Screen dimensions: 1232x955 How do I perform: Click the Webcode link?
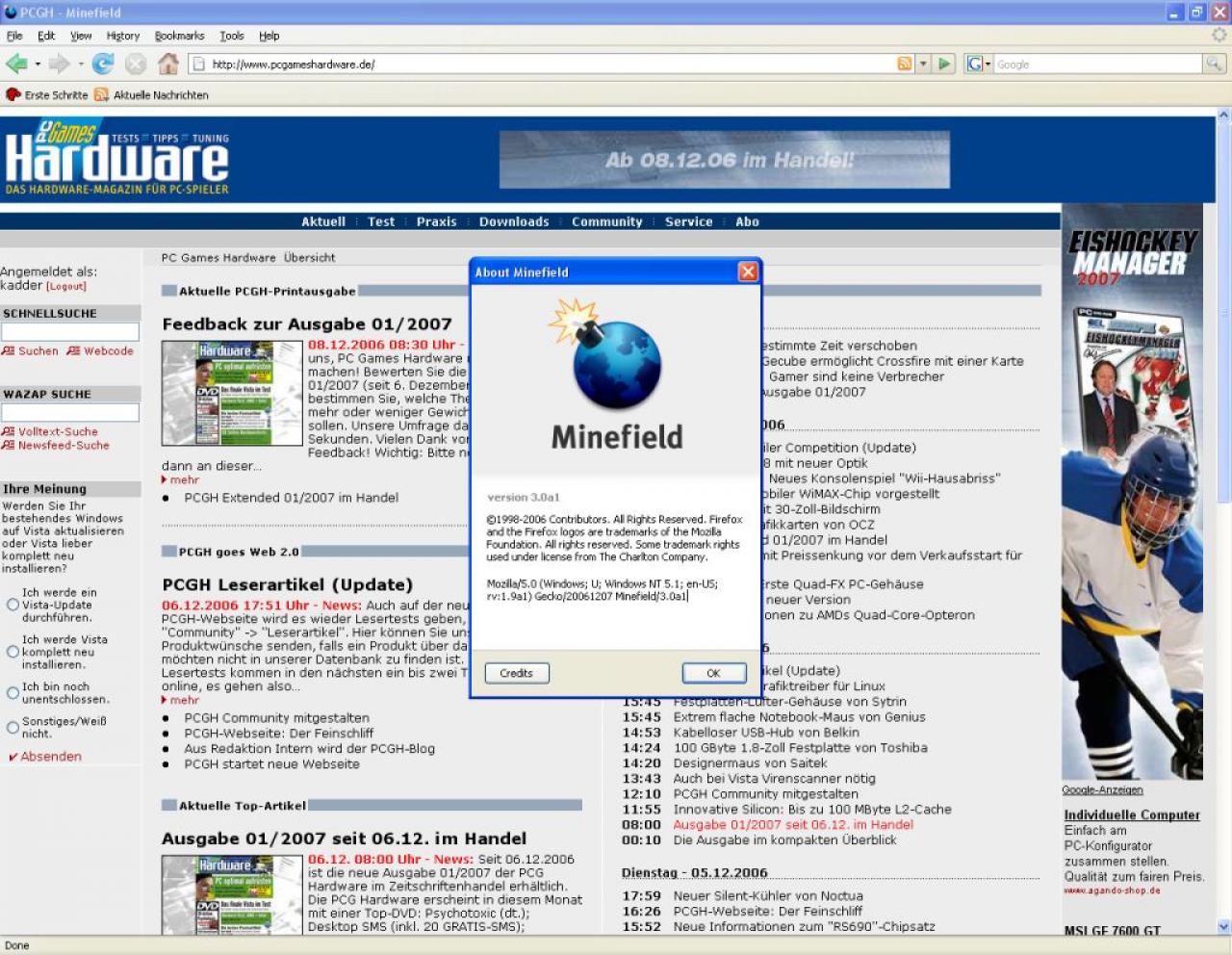coord(108,351)
